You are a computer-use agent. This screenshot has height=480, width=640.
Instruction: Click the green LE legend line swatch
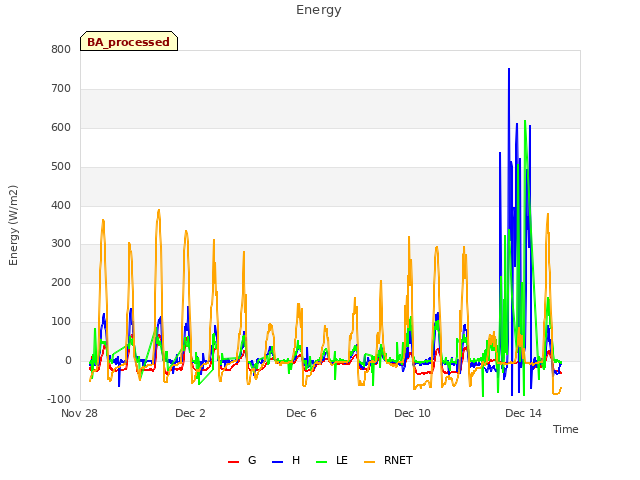click(322, 462)
